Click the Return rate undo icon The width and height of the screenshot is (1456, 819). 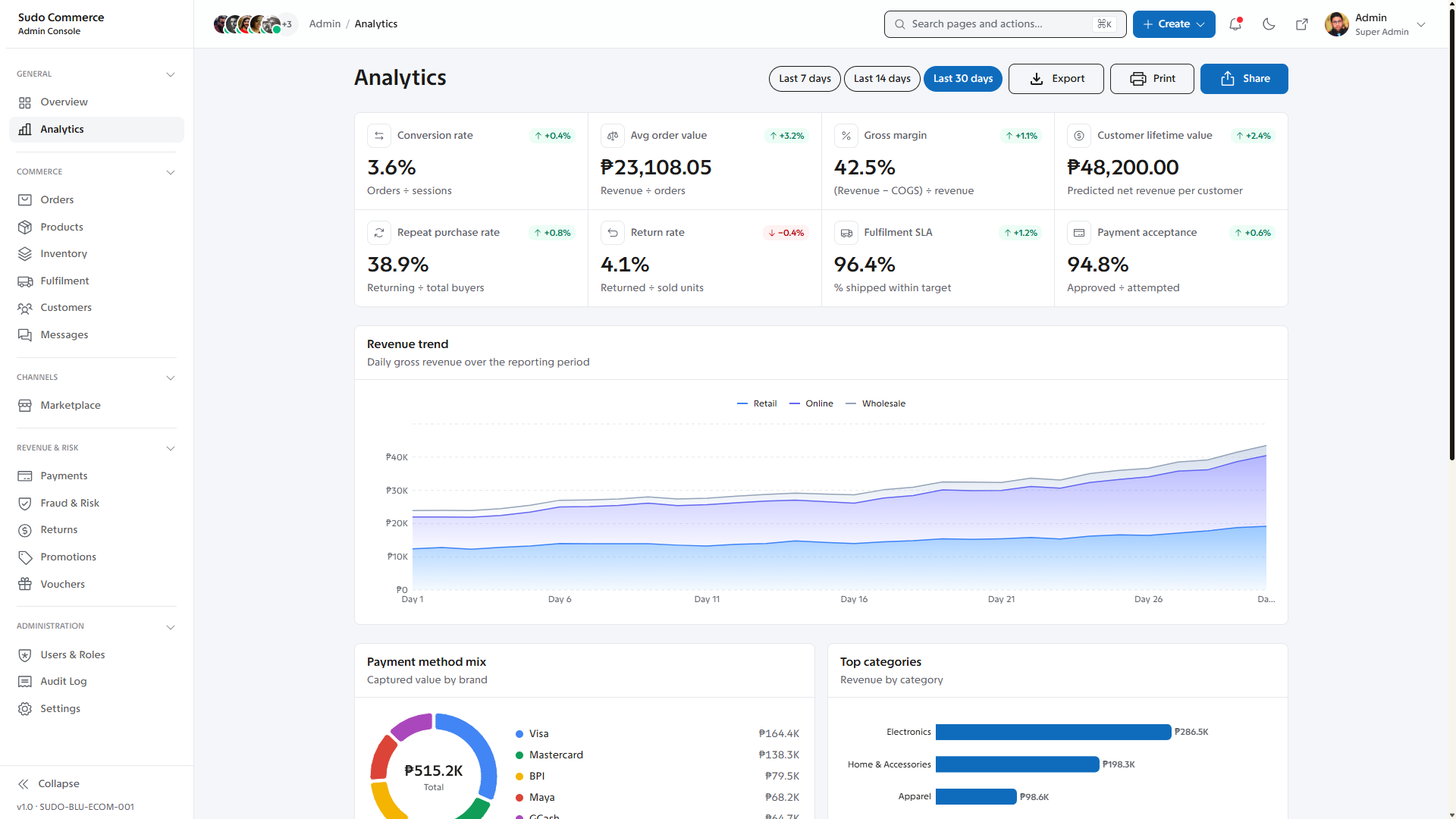[x=613, y=233]
